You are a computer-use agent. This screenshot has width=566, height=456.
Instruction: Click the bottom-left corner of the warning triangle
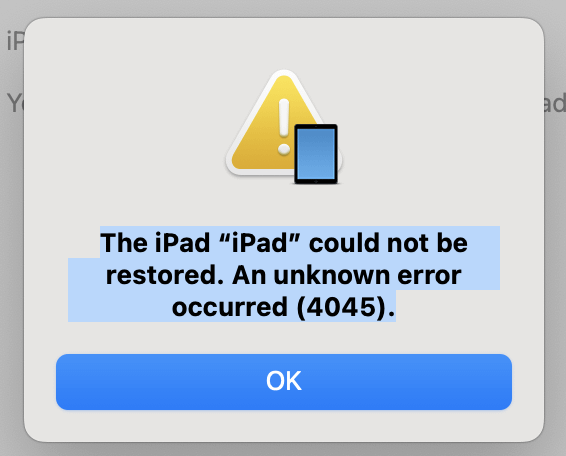(235, 167)
